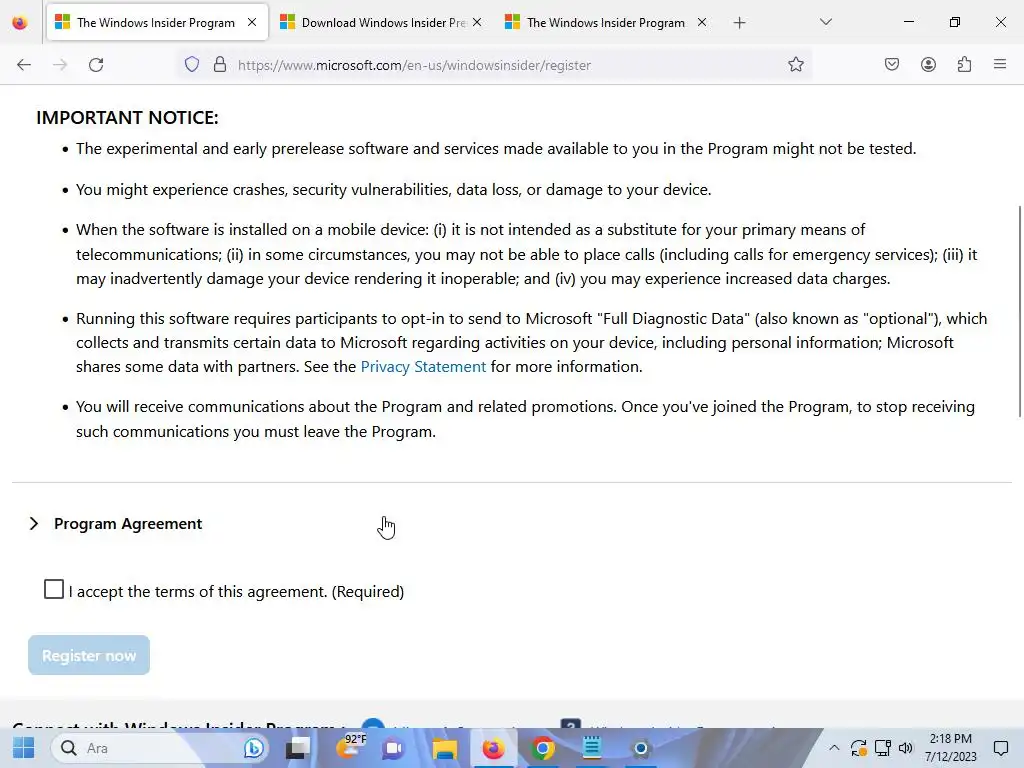
Task: View site security padlock details
Action: (220, 65)
